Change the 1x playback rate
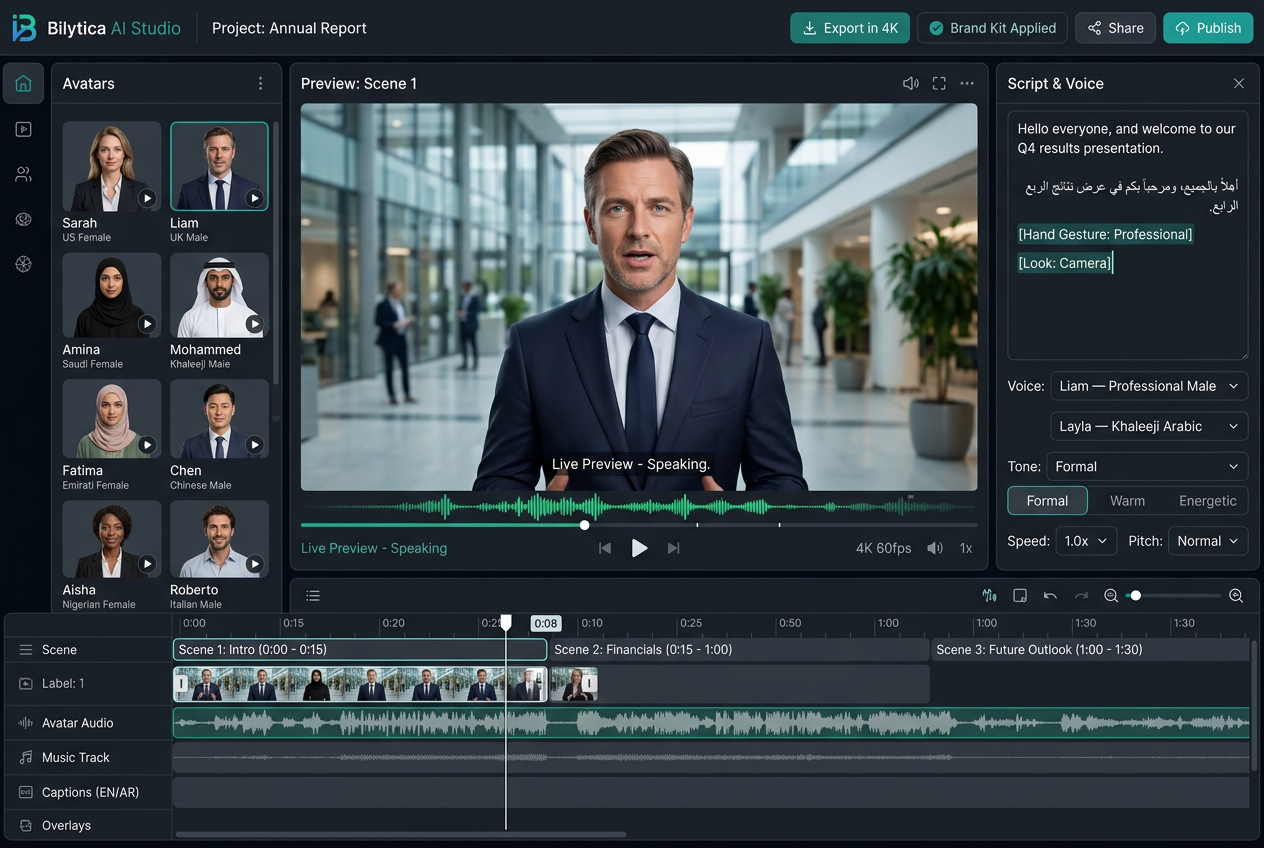The height and width of the screenshot is (848, 1264). pos(966,548)
